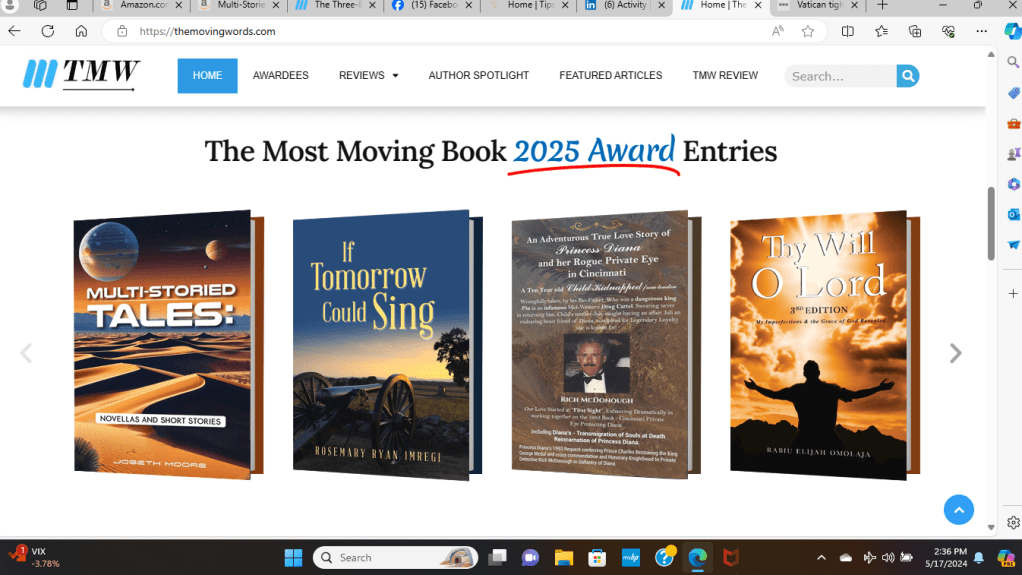This screenshot has height=575, width=1022.
Task: Open the Multi-Storied Tales book cover
Action: 162,345
